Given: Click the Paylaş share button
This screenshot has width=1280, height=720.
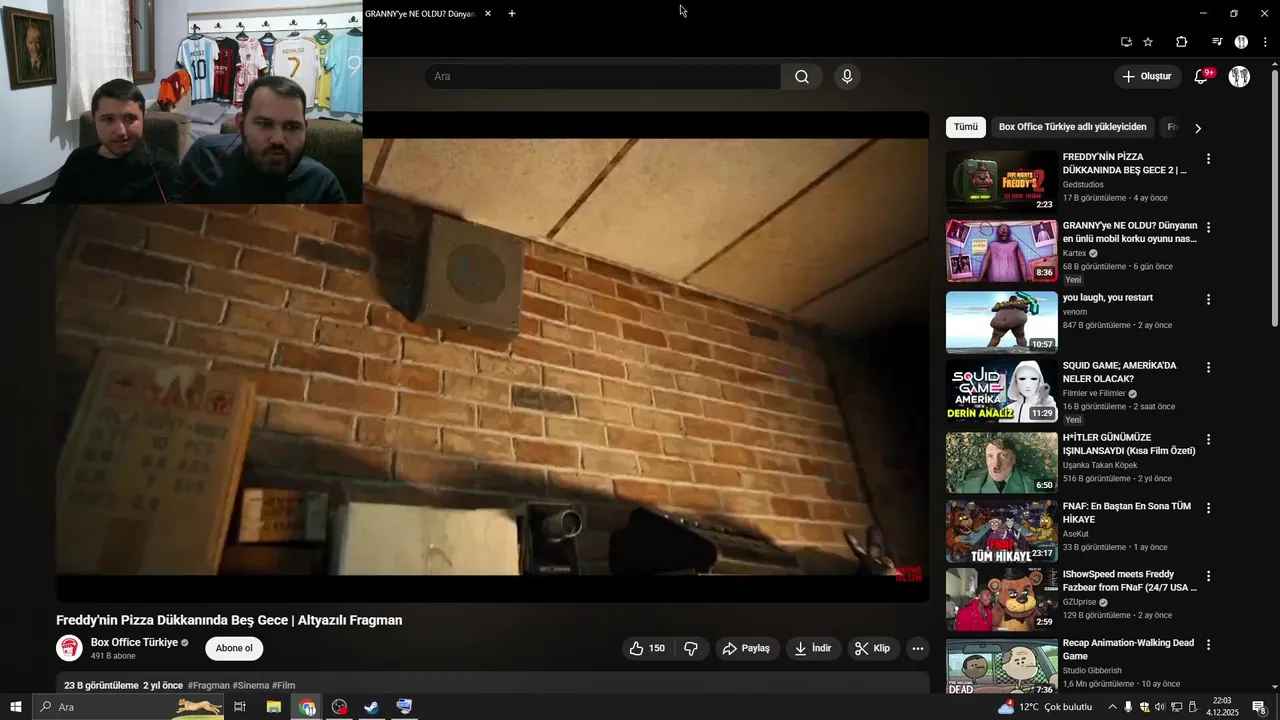Looking at the screenshot, I should 746,648.
